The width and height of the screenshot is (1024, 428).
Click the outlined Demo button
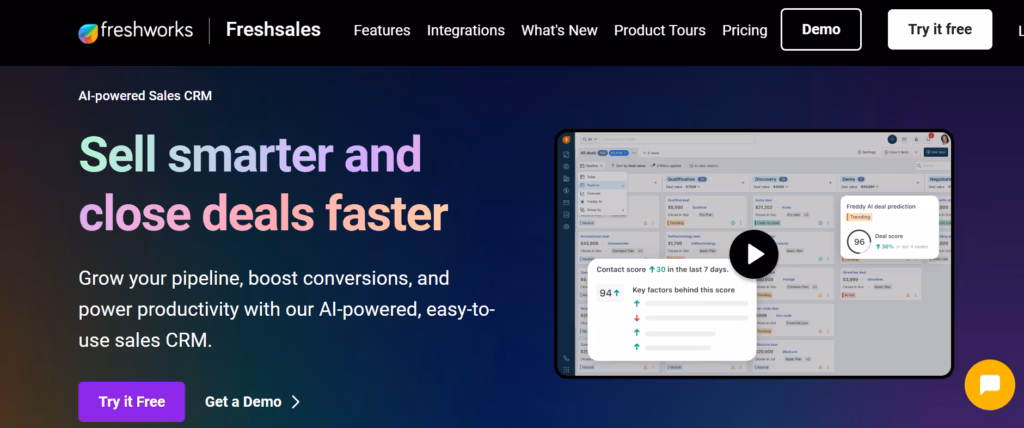click(821, 29)
